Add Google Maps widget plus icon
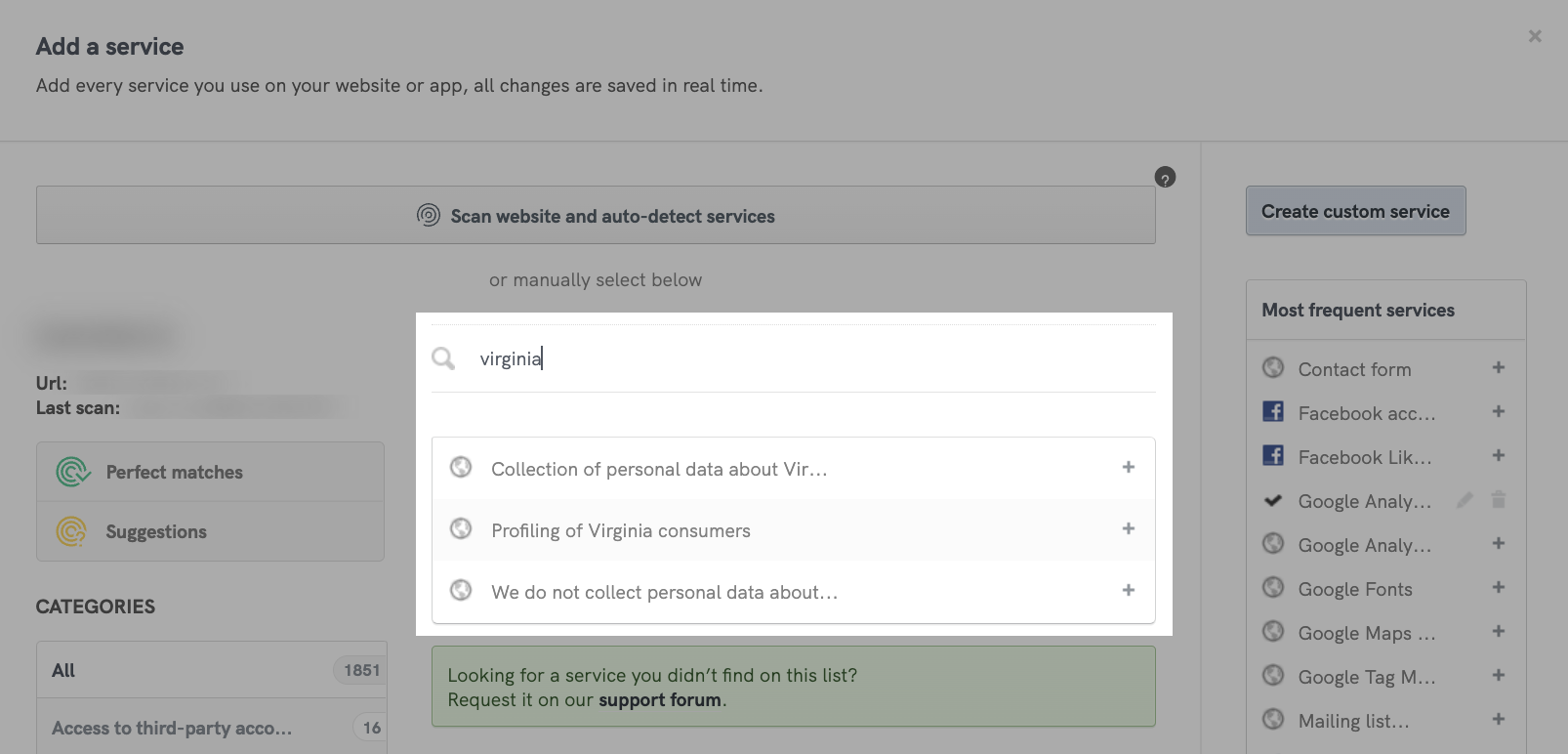Image resolution: width=1568 pixels, height=754 pixels. [1498, 632]
